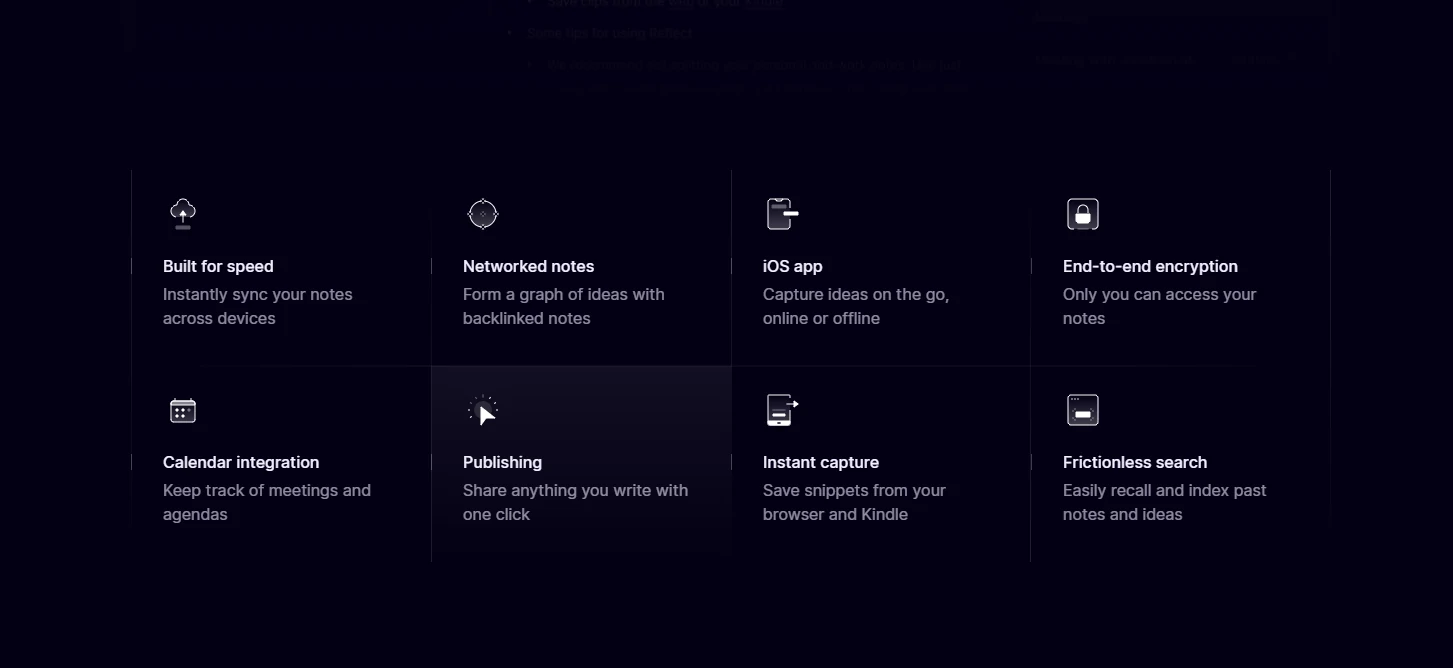Click the cloud upload icon above Built for speed
1453x668 pixels.
point(183,214)
